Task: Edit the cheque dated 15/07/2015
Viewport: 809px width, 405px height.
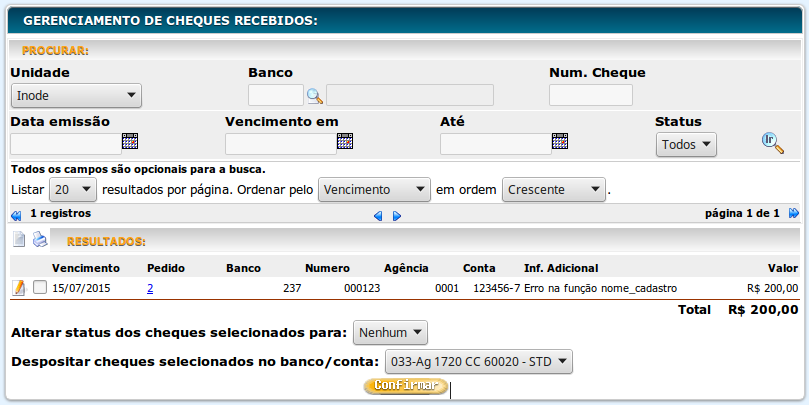Action: [x=18, y=288]
